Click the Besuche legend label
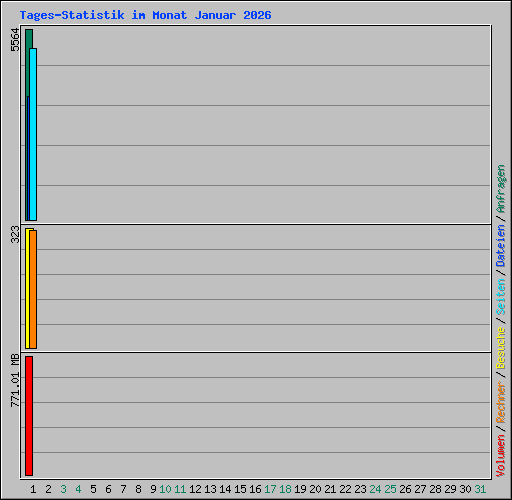512x500 pixels. [501, 348]
